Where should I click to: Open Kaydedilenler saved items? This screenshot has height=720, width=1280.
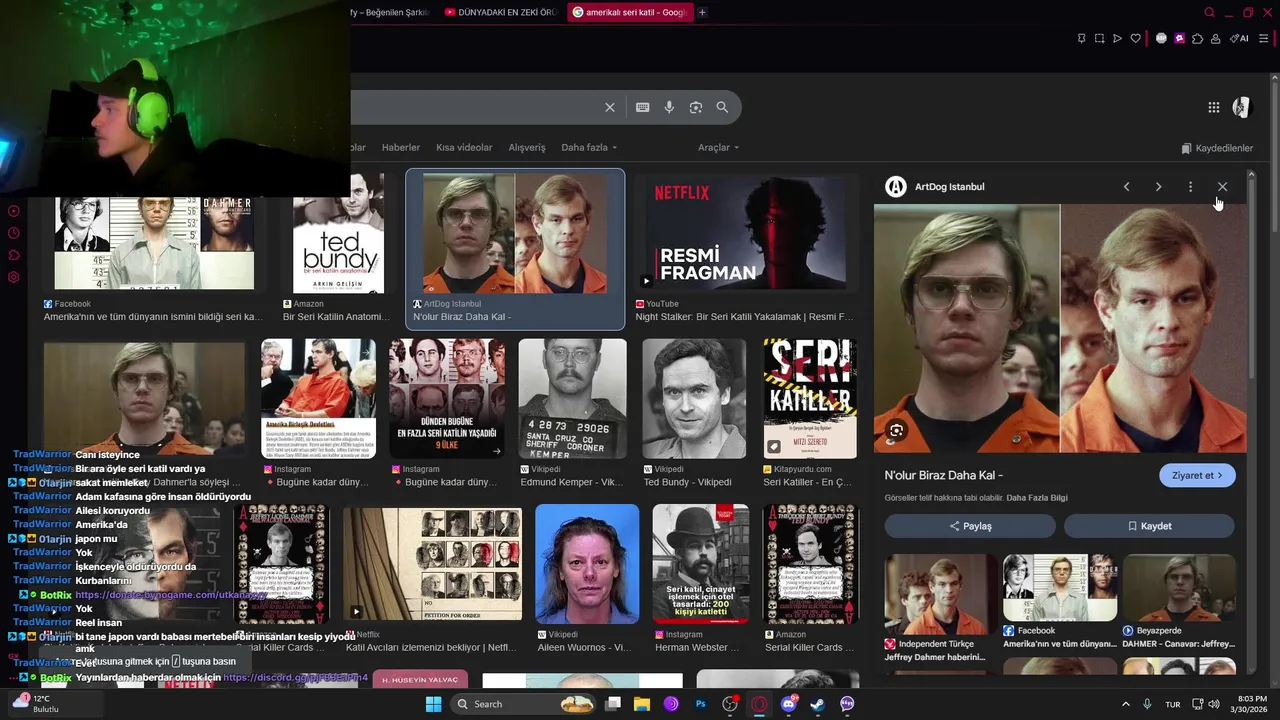1217,148
